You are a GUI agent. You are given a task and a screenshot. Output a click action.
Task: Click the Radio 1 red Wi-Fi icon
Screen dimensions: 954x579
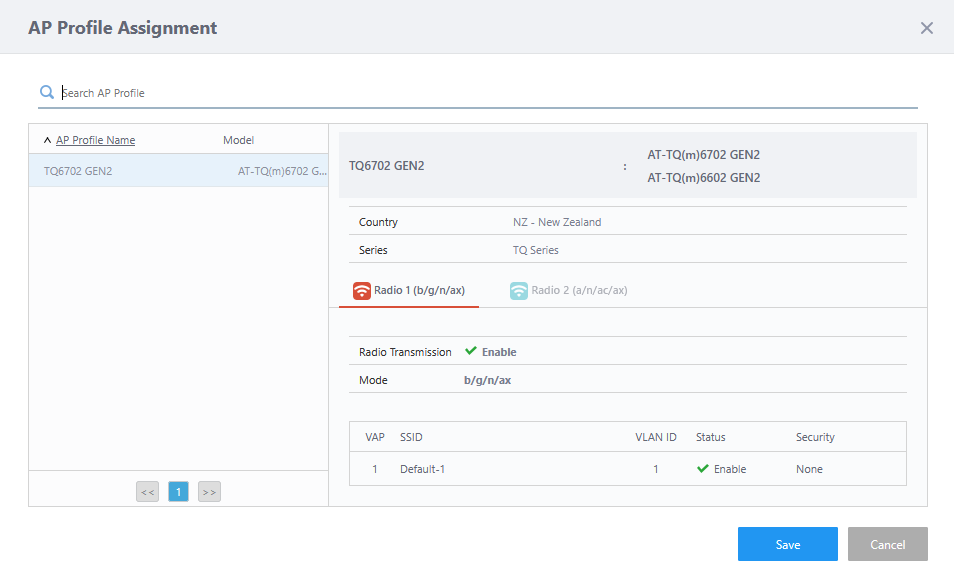pos(361,291)
